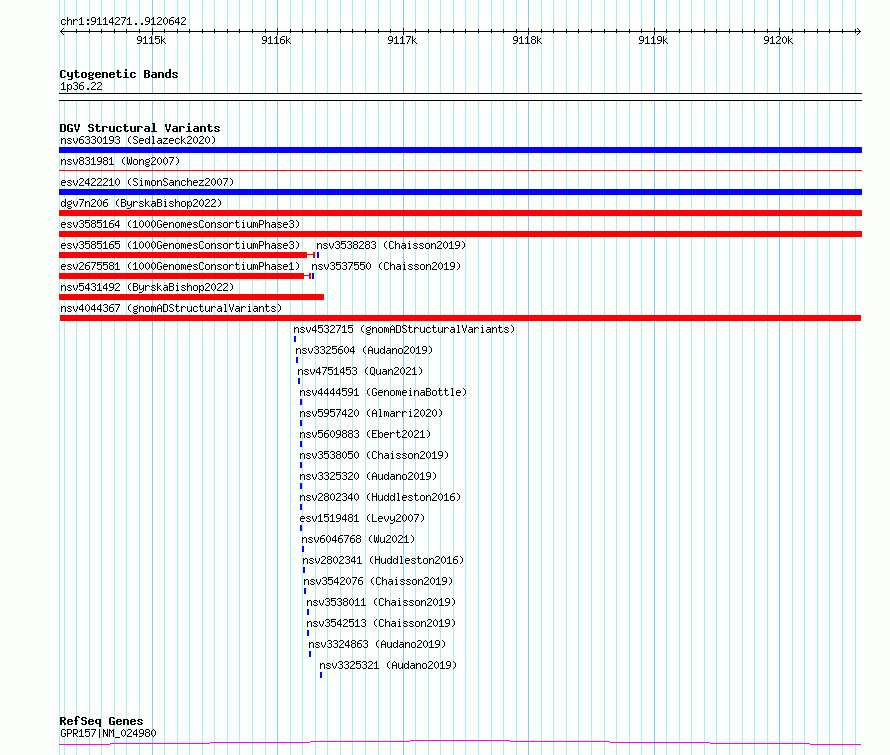Open nsv4044367 (gnomADStructuralVariants) entry
This screenshot has width=890, height=755.
click(171, 308)
